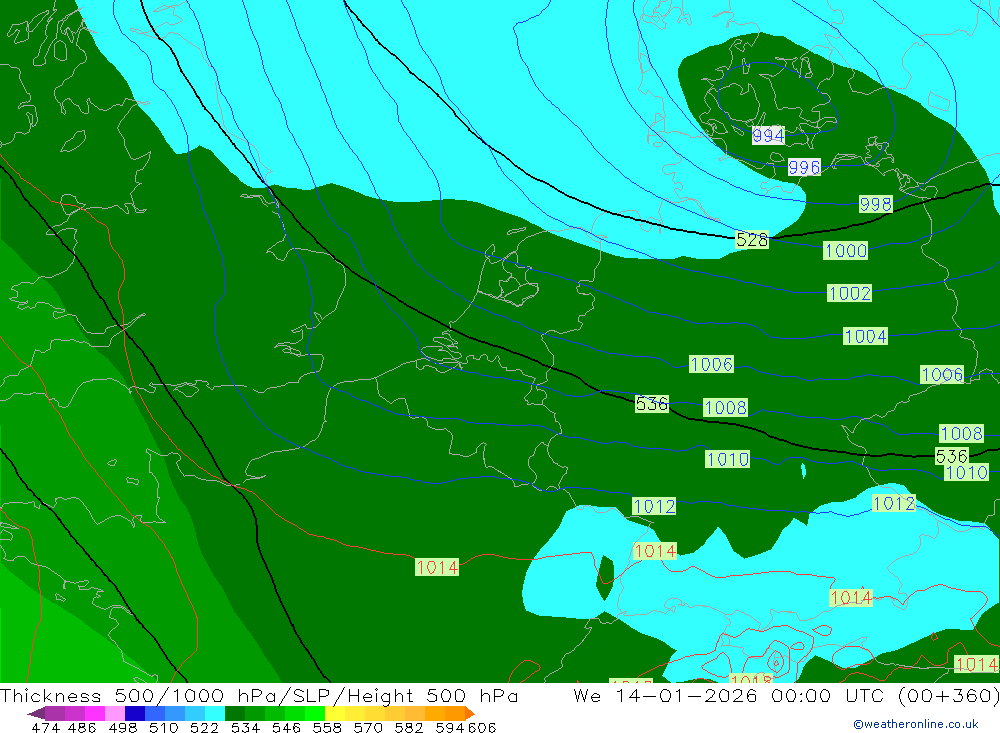The image size is (1000, 733).
Task: Click legend value 570
Action: [x=367, y=727]
